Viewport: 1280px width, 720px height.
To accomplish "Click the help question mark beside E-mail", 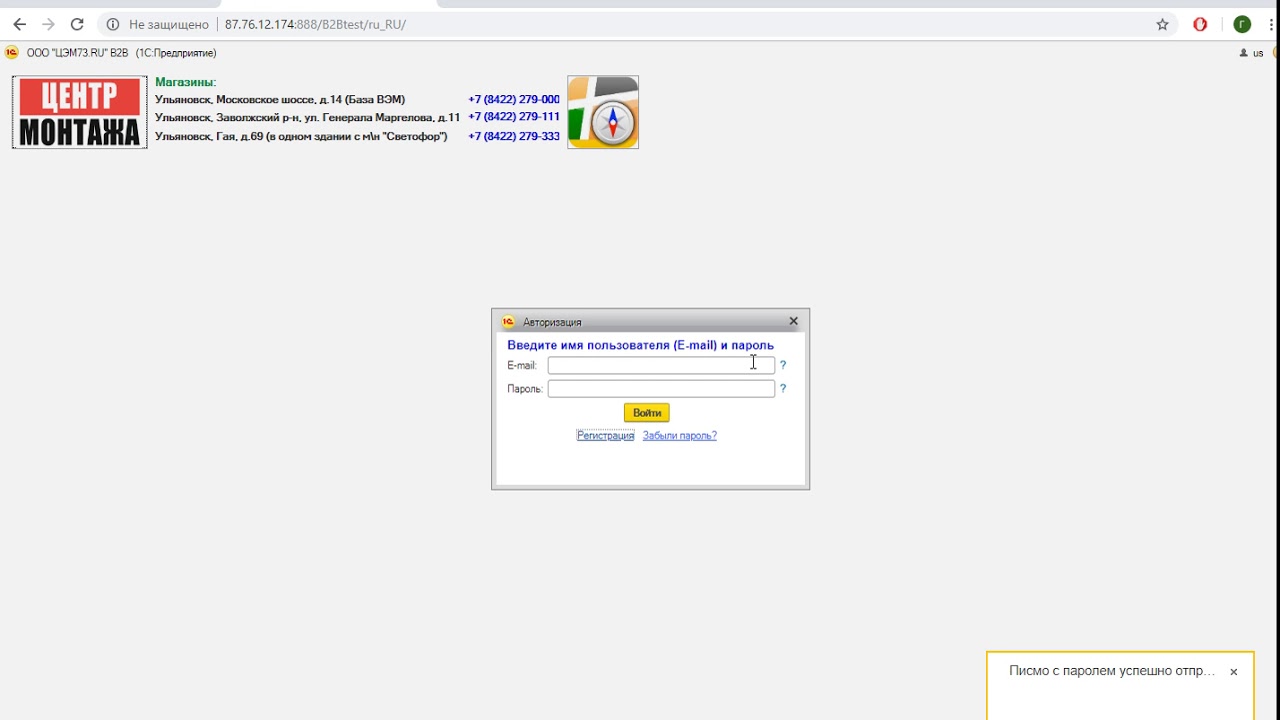I will coord(783,365).
